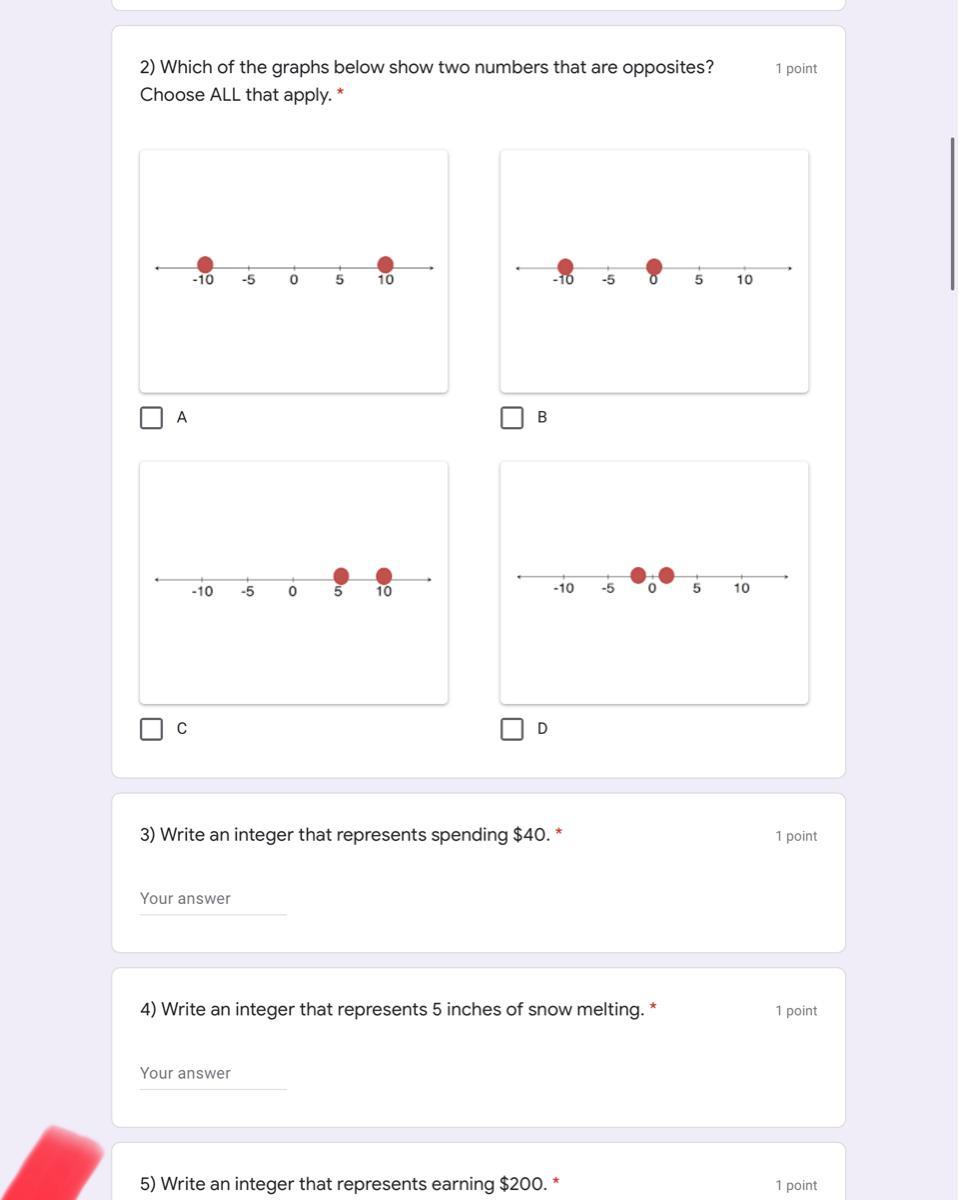Open graph B number line image
Screen dimensions: 959x1200
pos(654,271)
